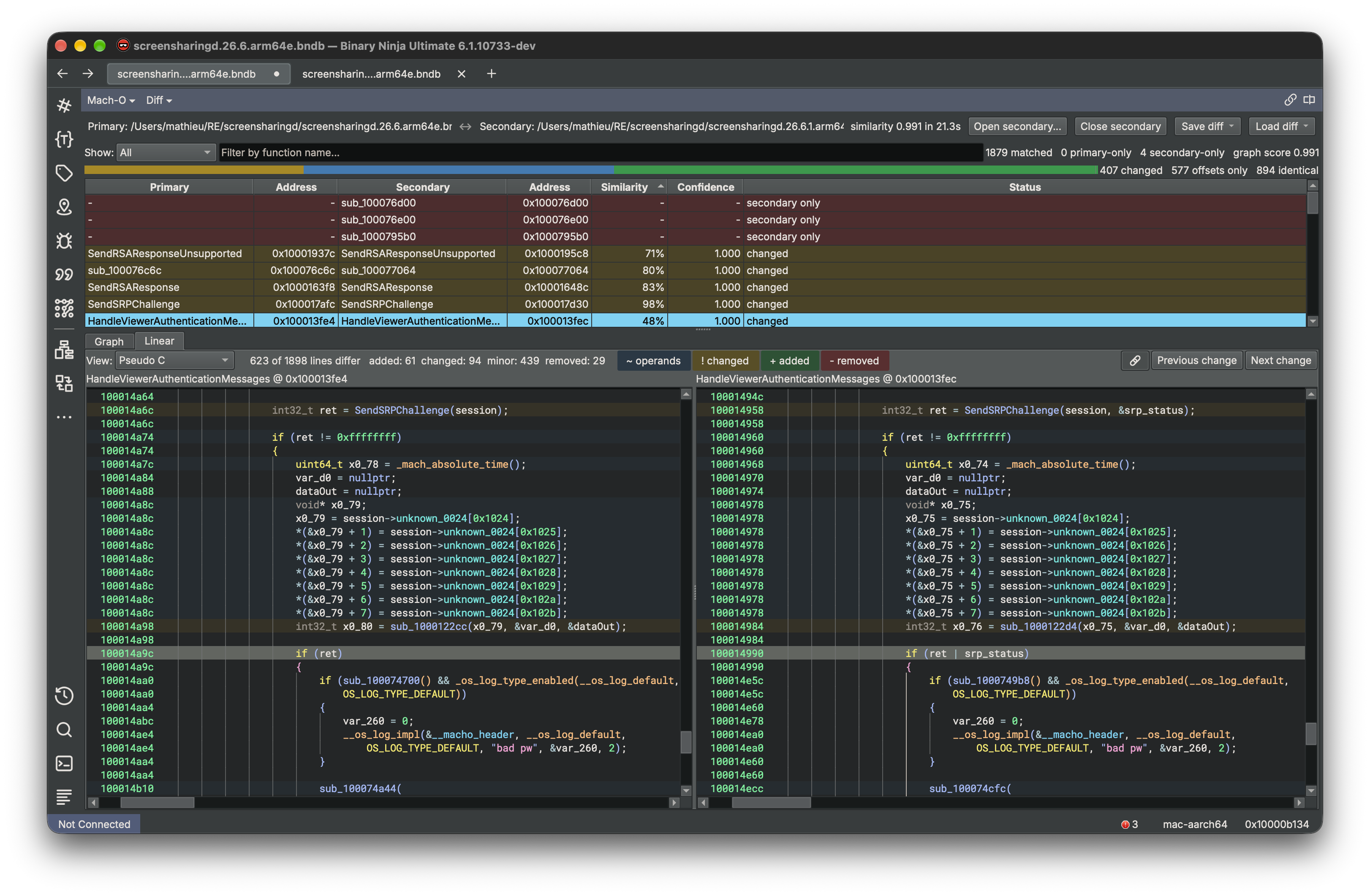The height and width of the screenshot is (896, 1370).
Task: Click the sync link icon next to Previous change
Action: point(1135,360)
